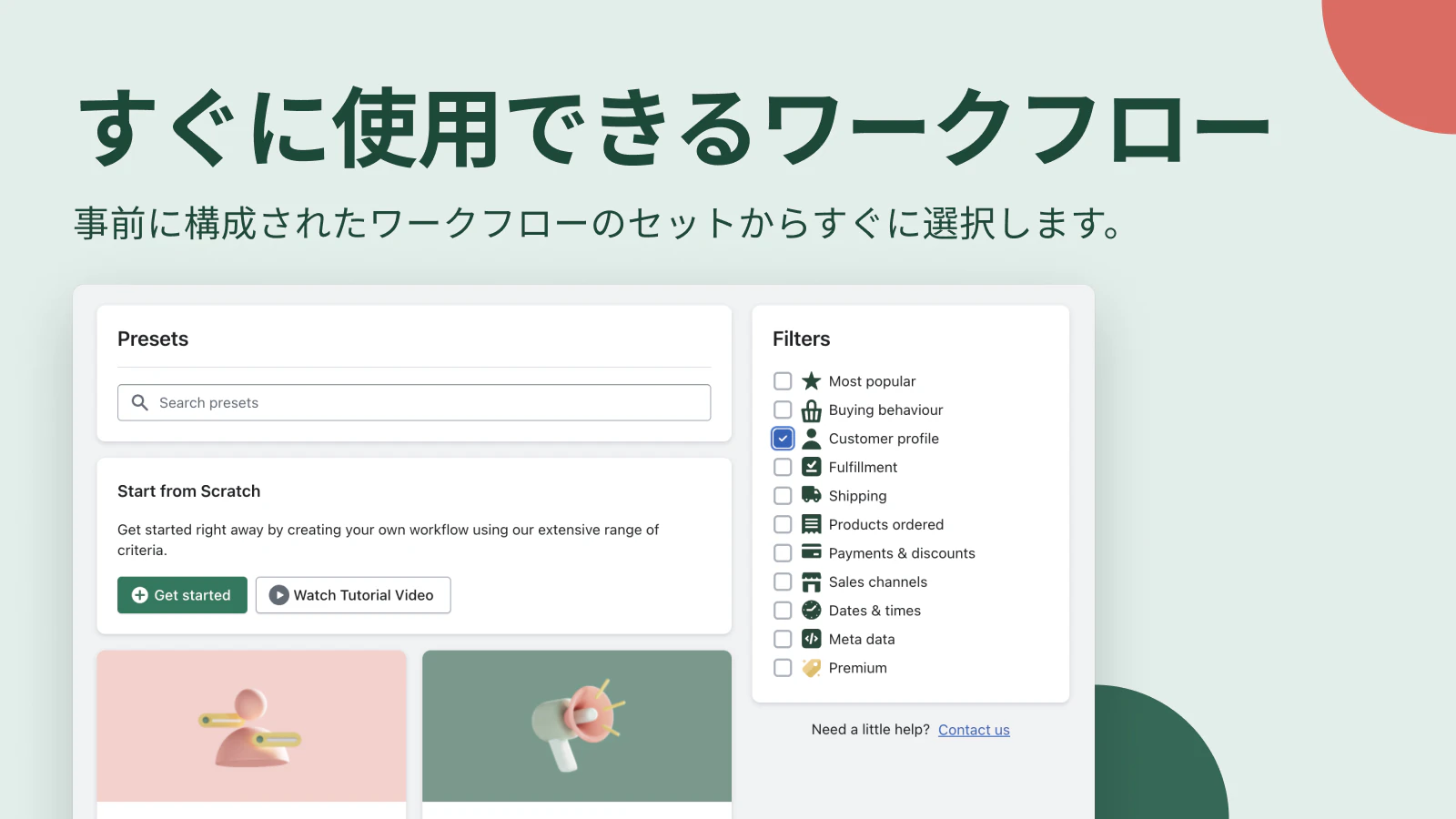Viewport: 1456px width, 819px height.
Task: Click the pink person preset thumbnail
Action: point(252,726)
